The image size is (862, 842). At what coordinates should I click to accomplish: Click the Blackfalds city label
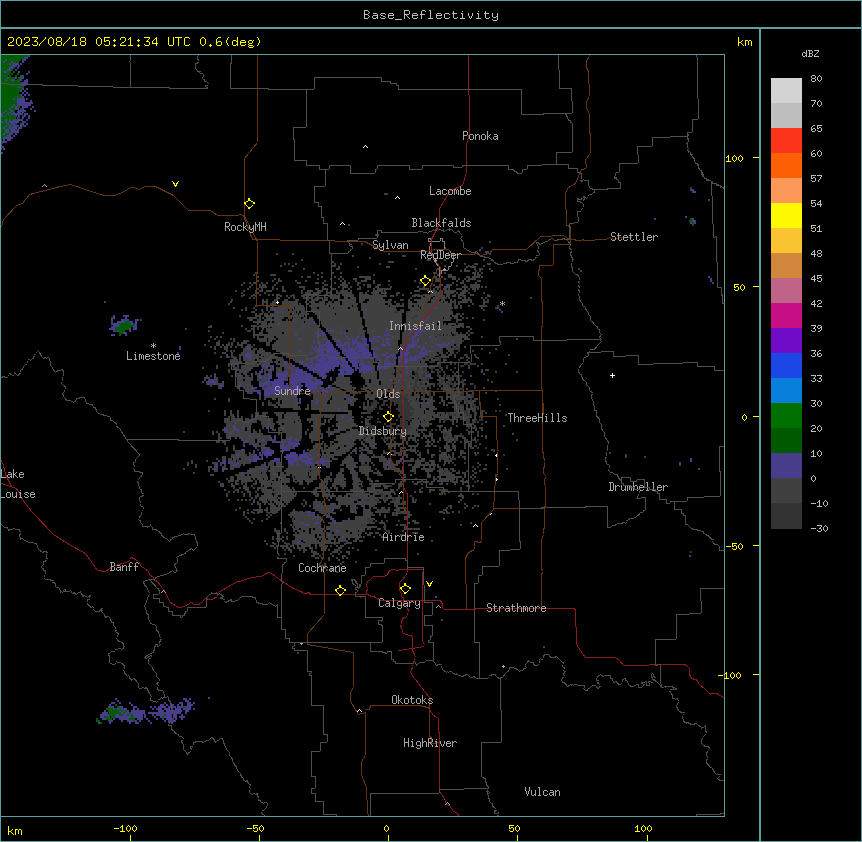pos(441,223)
